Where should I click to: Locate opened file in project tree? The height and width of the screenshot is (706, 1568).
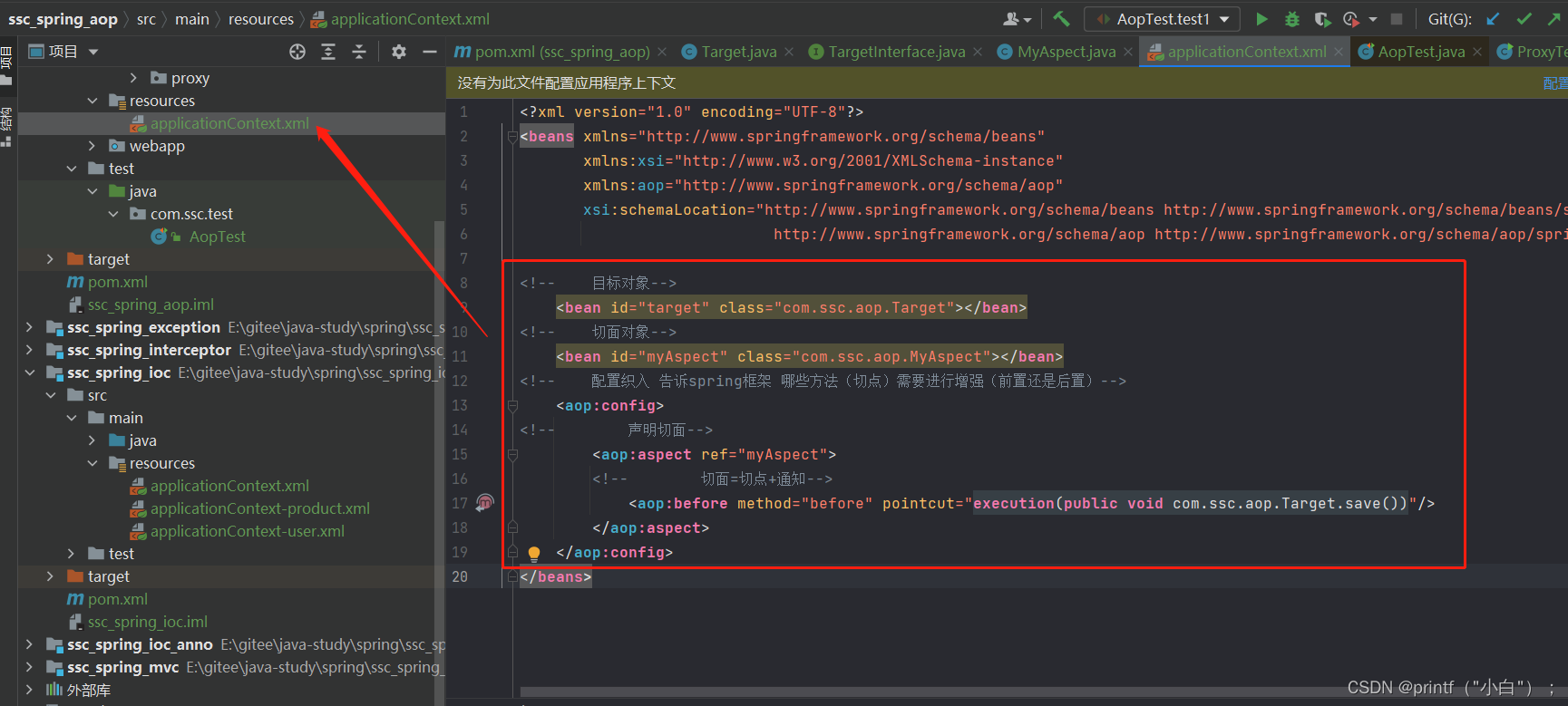coord(297,52)
